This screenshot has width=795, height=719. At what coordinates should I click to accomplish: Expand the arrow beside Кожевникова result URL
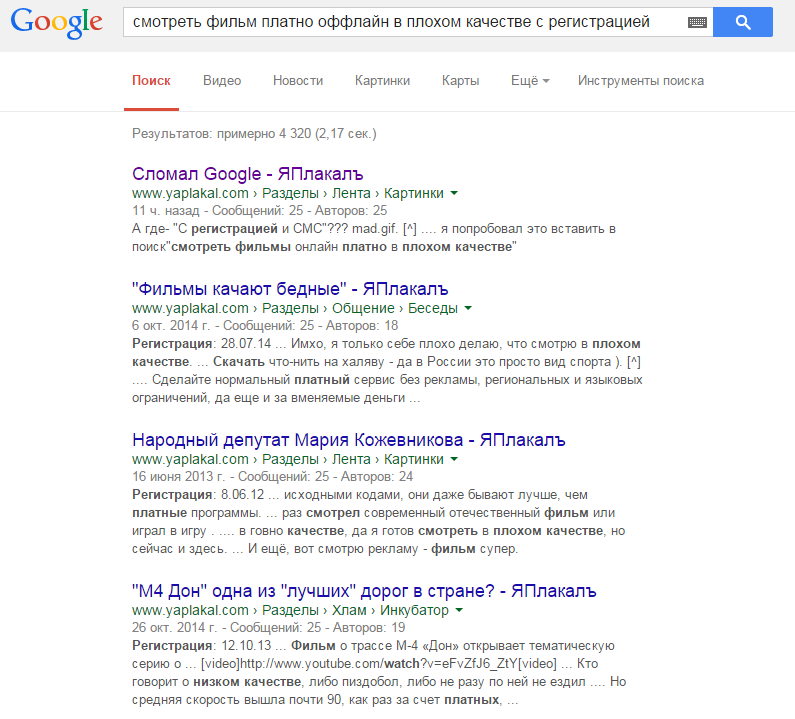tap(454, 459)
